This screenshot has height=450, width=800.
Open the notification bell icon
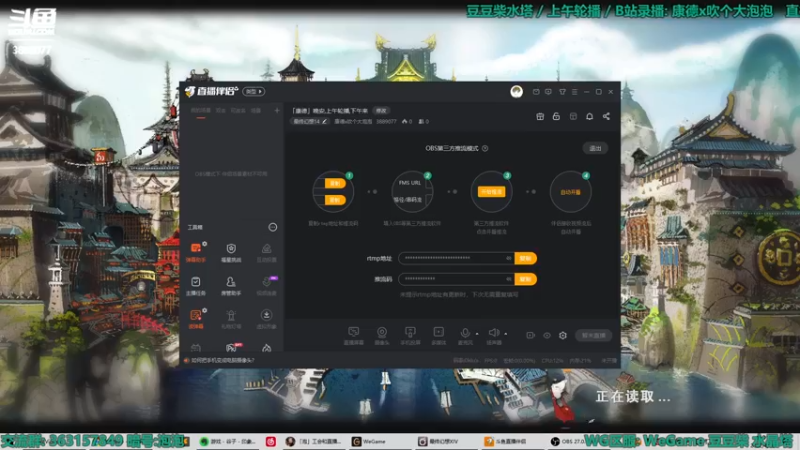click(589, 116)
